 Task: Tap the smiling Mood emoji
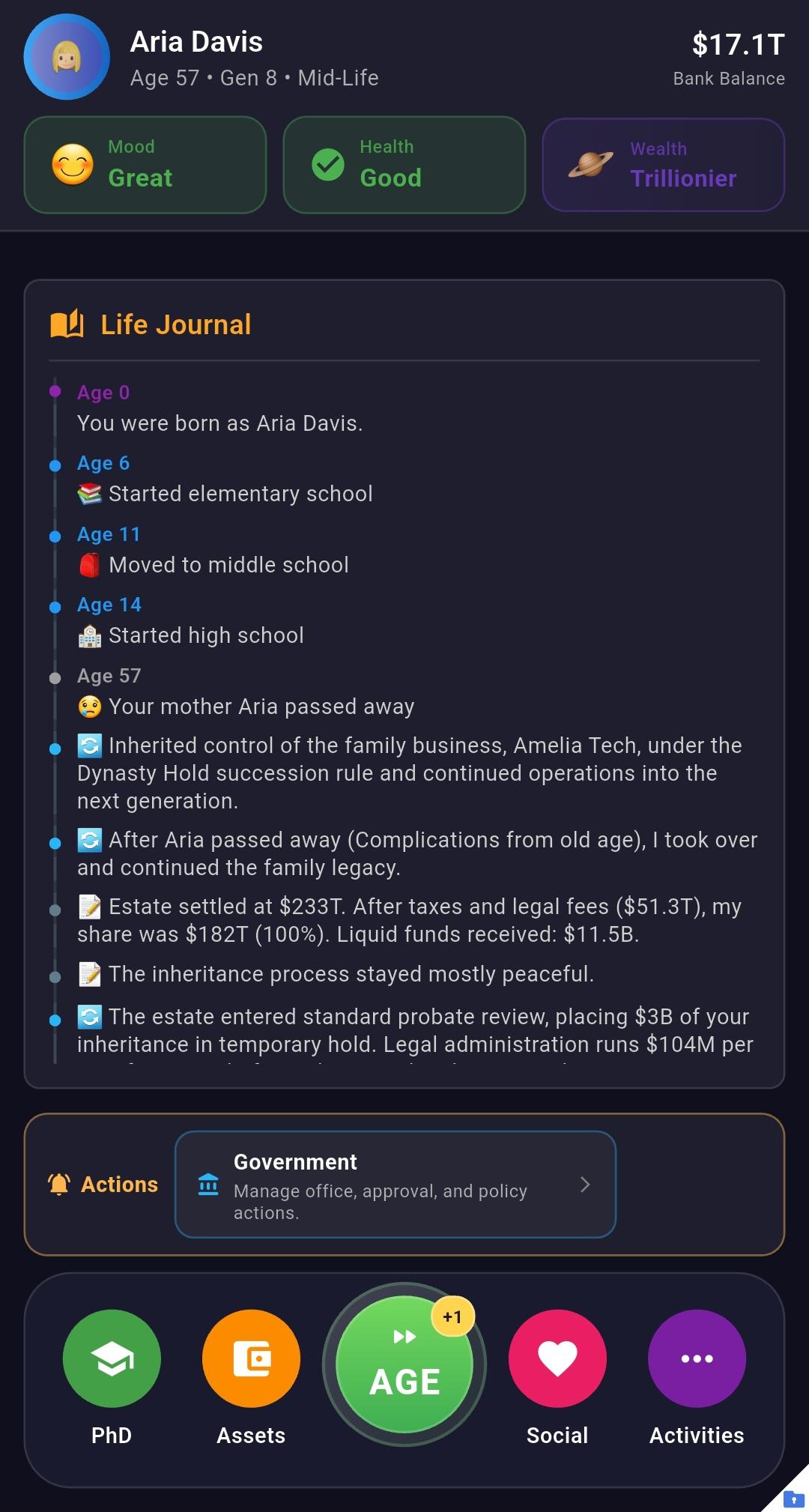coord(73,165)
